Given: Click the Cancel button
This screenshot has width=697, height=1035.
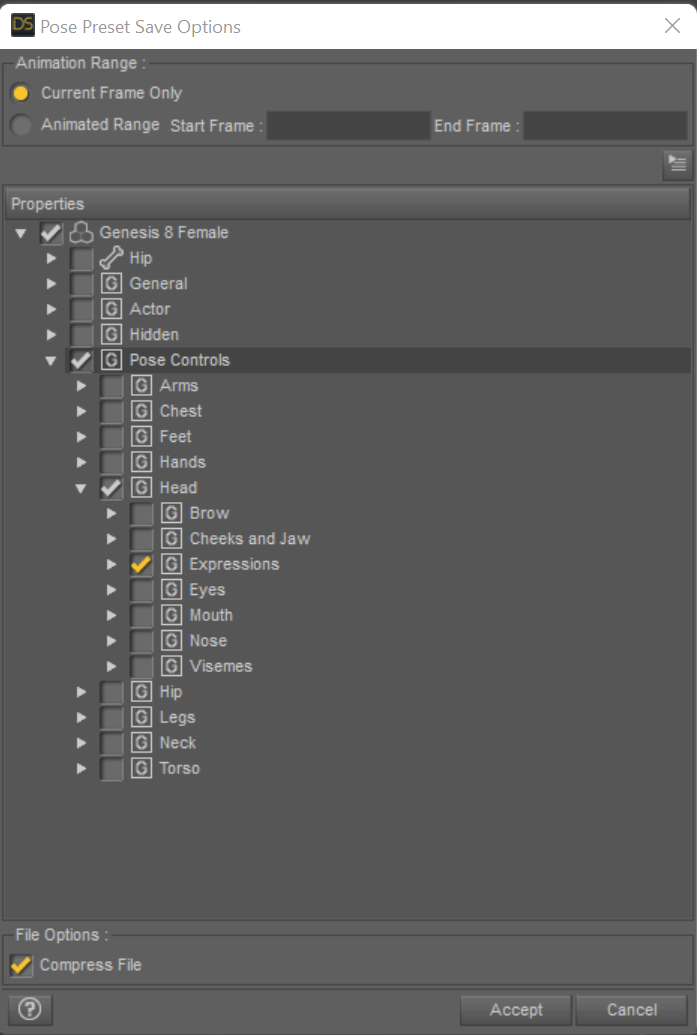Looking at the screenshot, I should point(632,1009).
